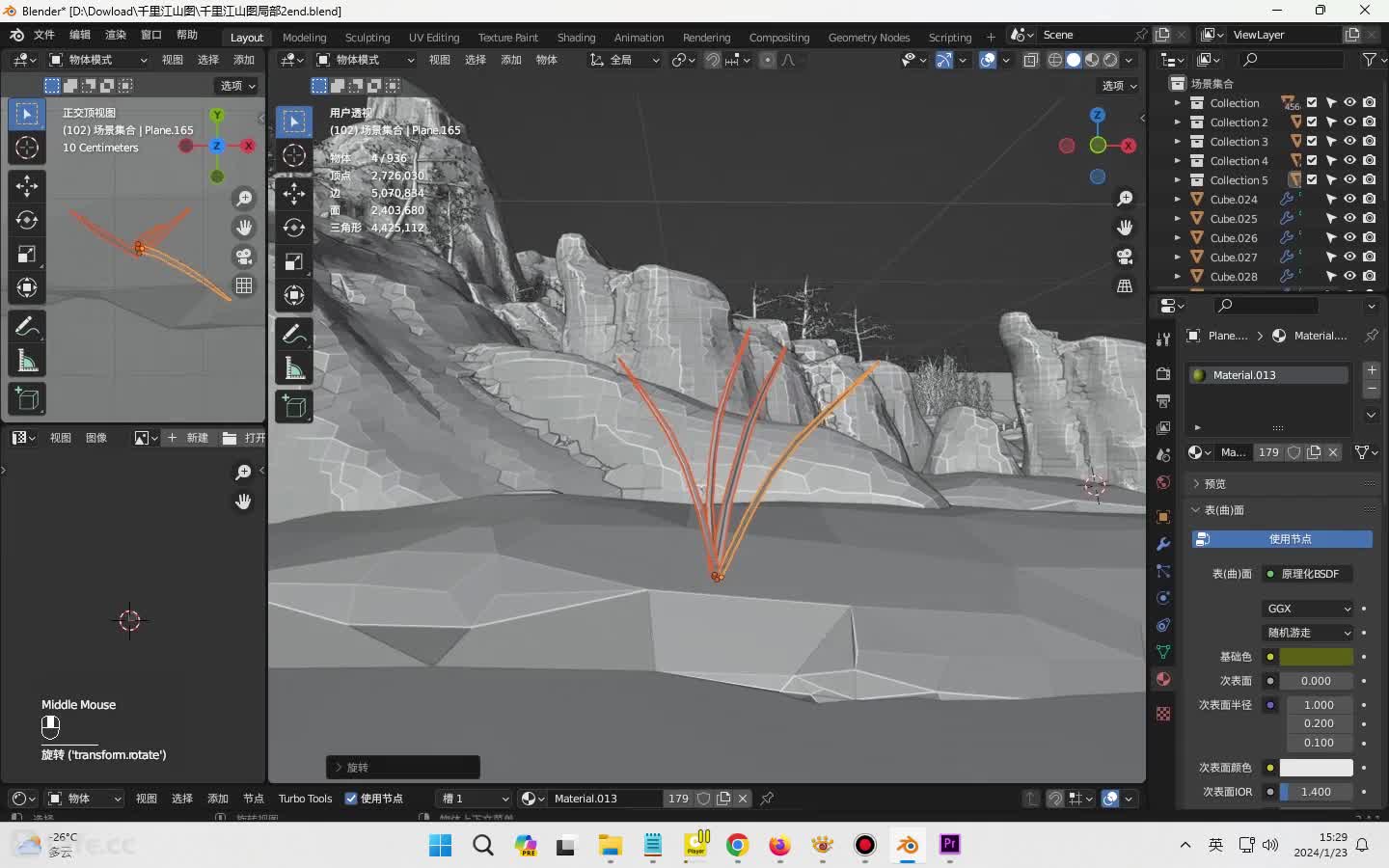Open the 全局 transform orientation dropdown
This screenshot has height=868, width=1389.
point(625,60)
